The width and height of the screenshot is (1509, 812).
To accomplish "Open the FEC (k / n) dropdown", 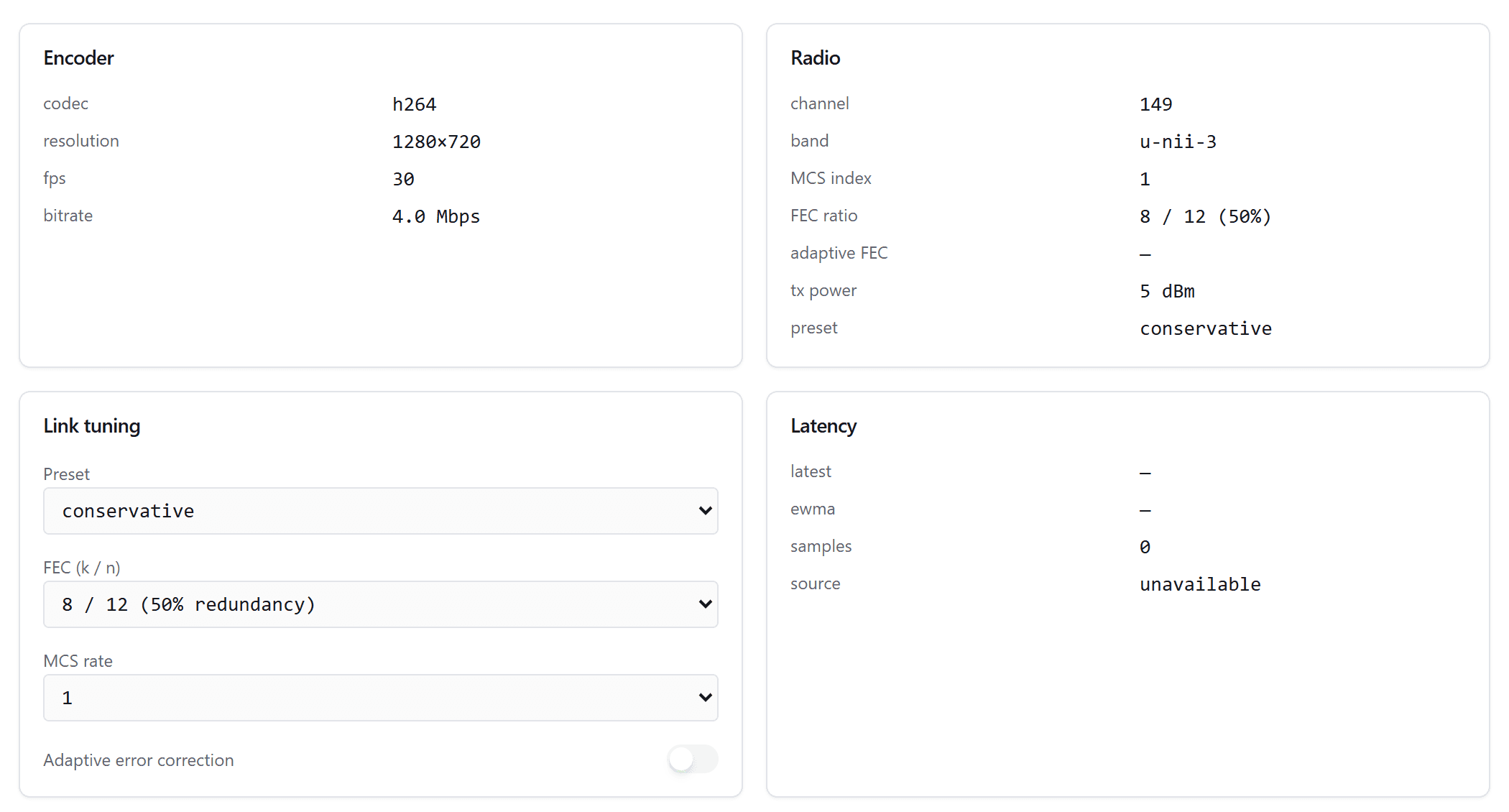I will coord(381,604).
